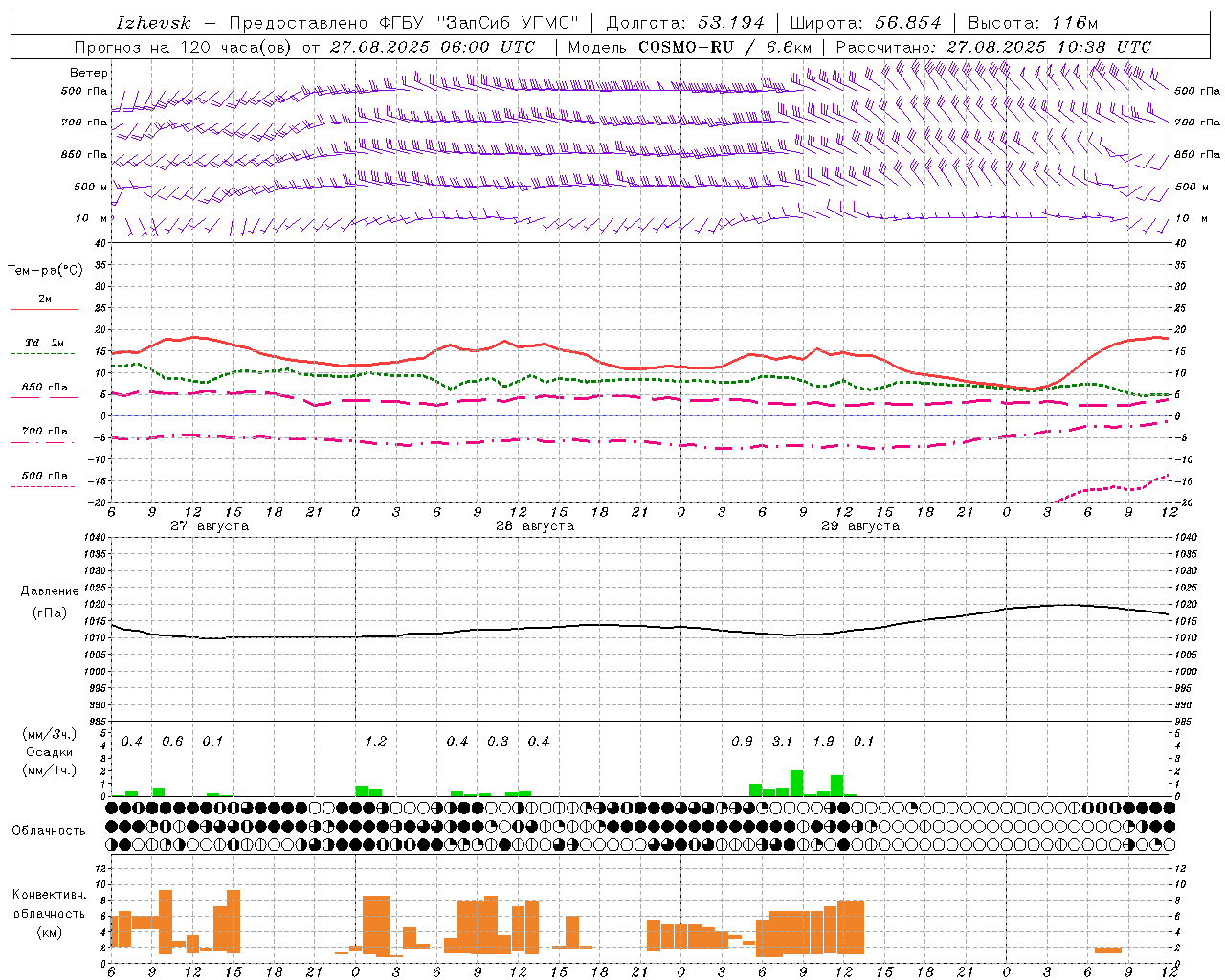The width and height of the screenshot is (1225, 980).
Task: Click the 'Высота: 116м' elevation text
Action: tap(1033, 23)
